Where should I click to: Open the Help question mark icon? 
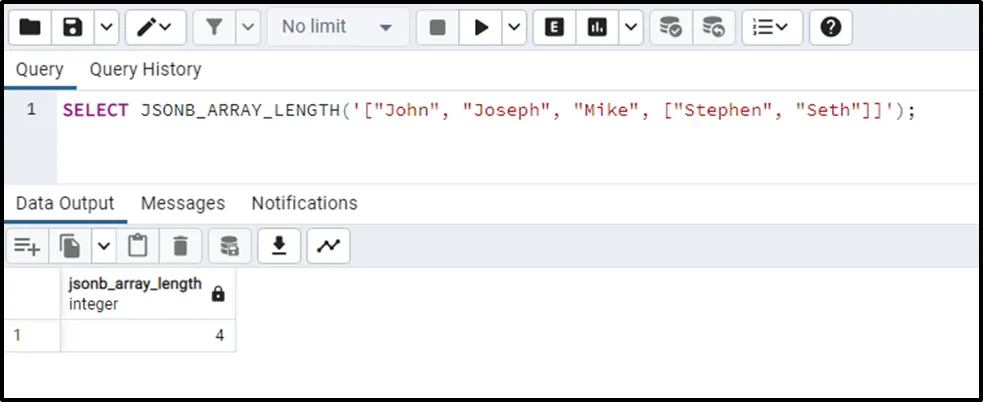[830, 28]
